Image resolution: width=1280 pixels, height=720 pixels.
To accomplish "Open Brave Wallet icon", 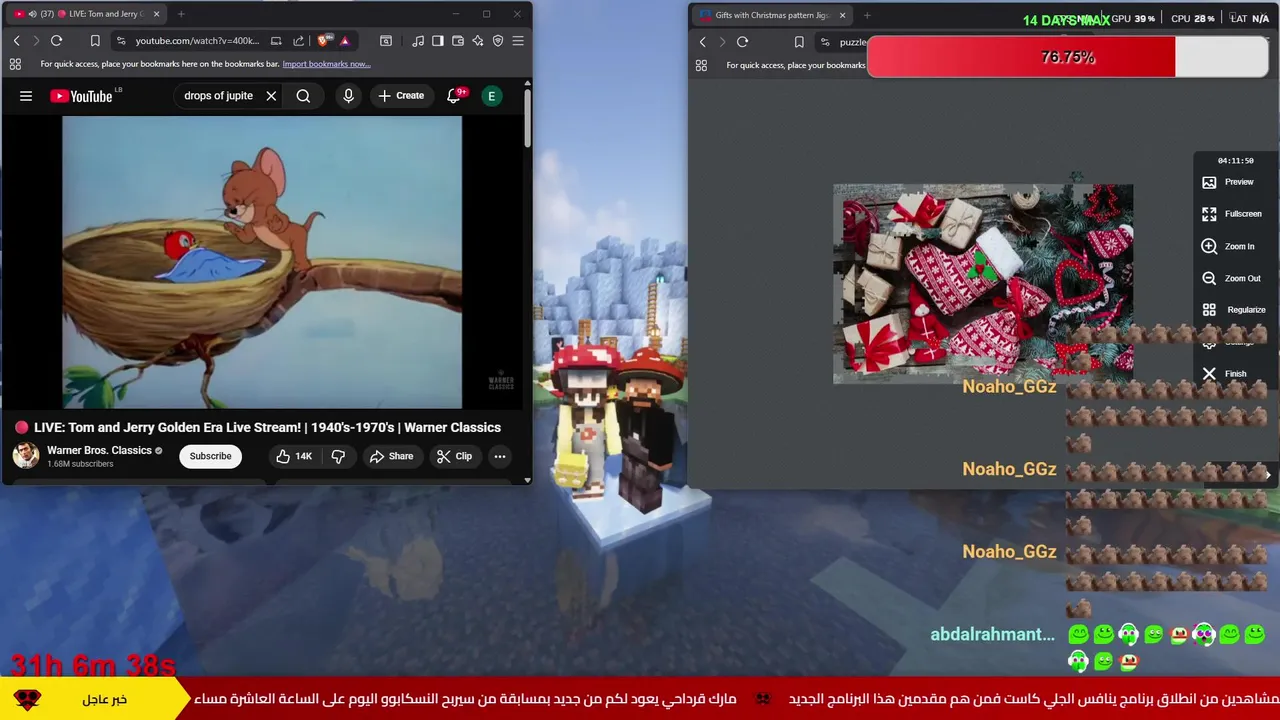I will [x=458, y=41].
